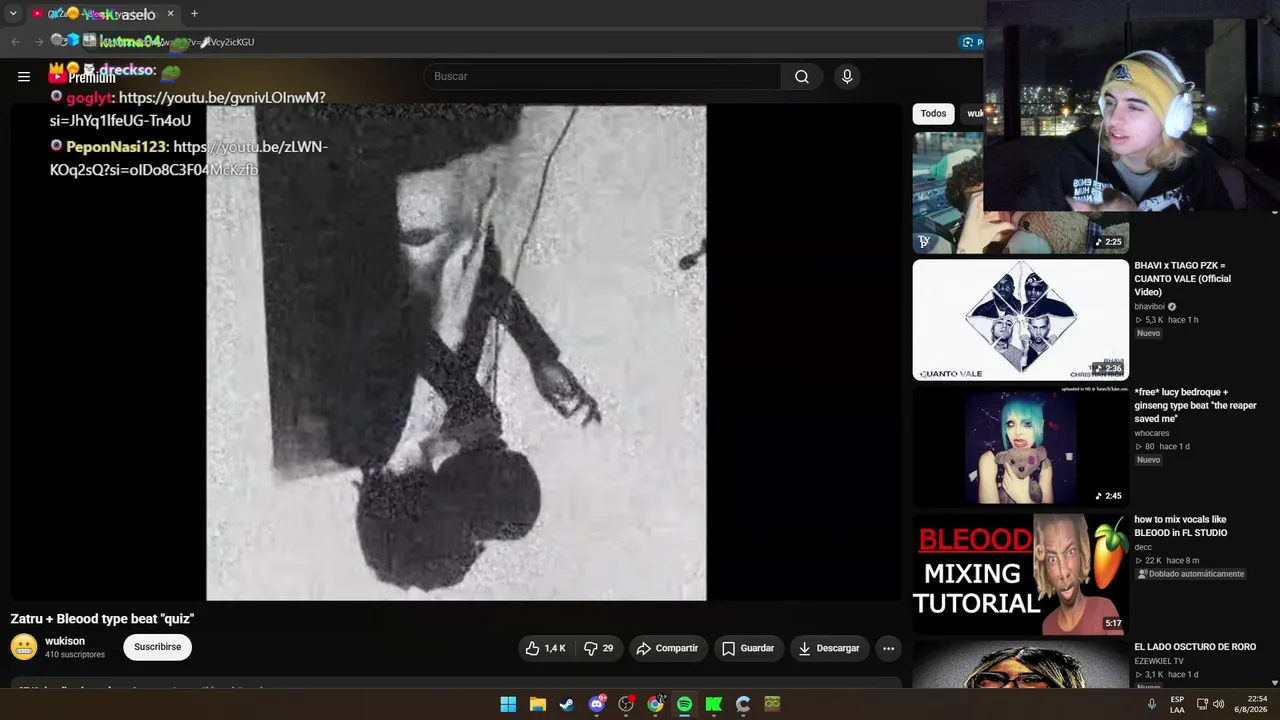The height and width of the screenshot is (720, 1280).
Task: Click 'EL LADO OSCURO DE RORO' video title
Action: tap(1195, 647)
